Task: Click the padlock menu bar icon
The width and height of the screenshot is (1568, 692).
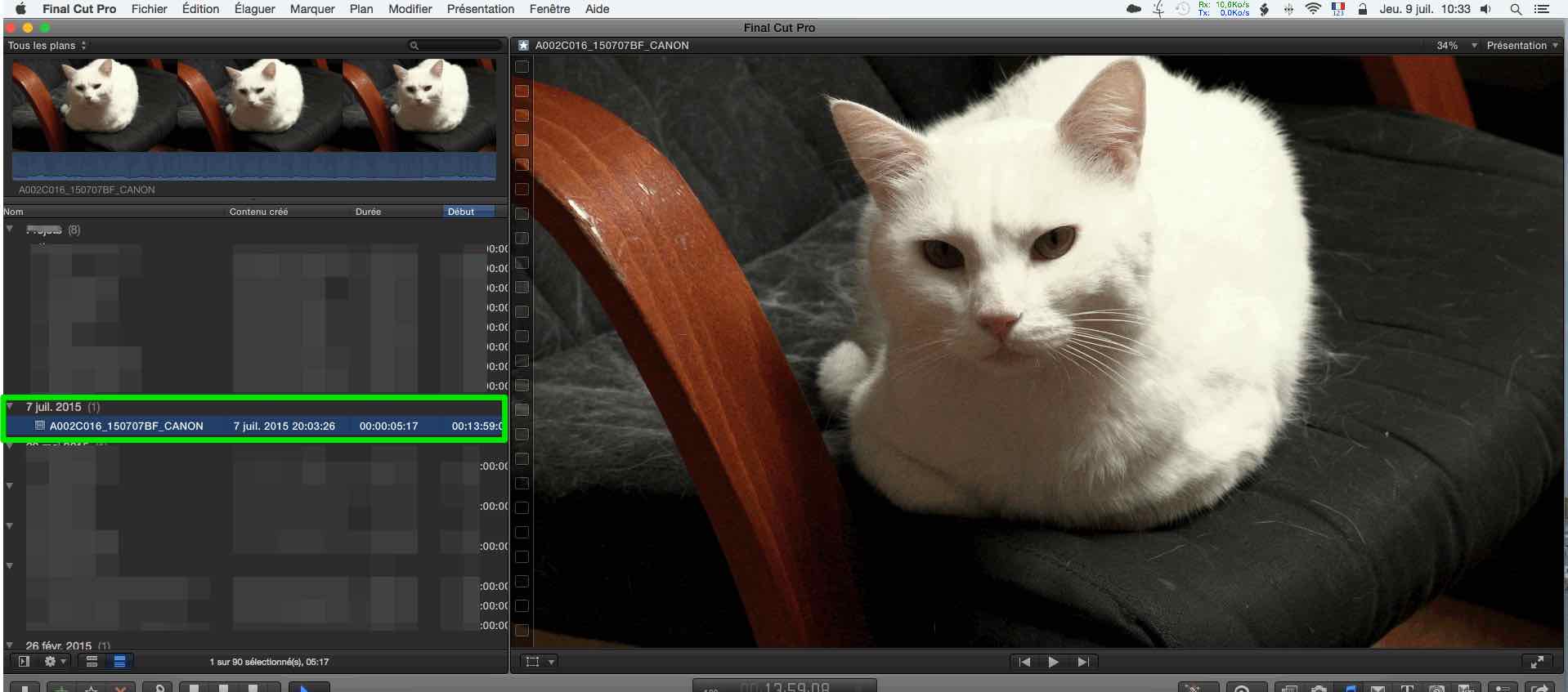Action: point(1363,9)
